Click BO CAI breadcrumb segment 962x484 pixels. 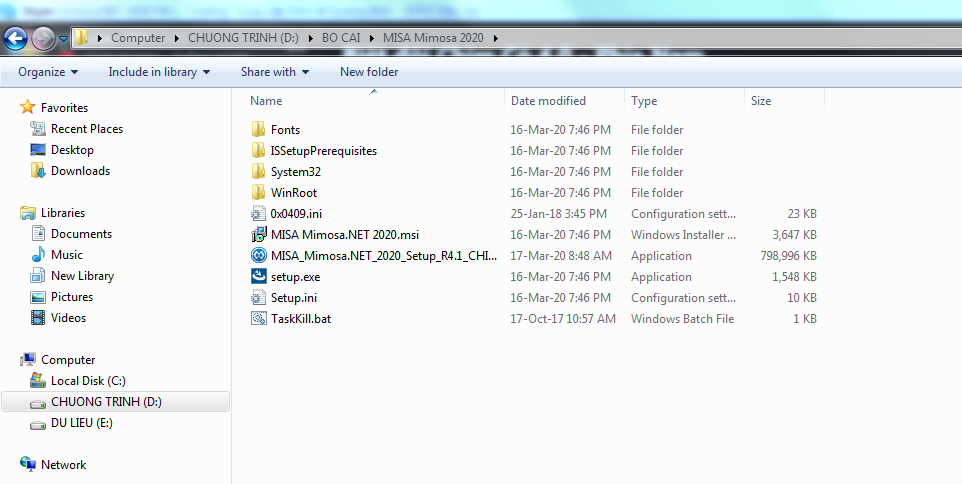[x=341, y=38]
